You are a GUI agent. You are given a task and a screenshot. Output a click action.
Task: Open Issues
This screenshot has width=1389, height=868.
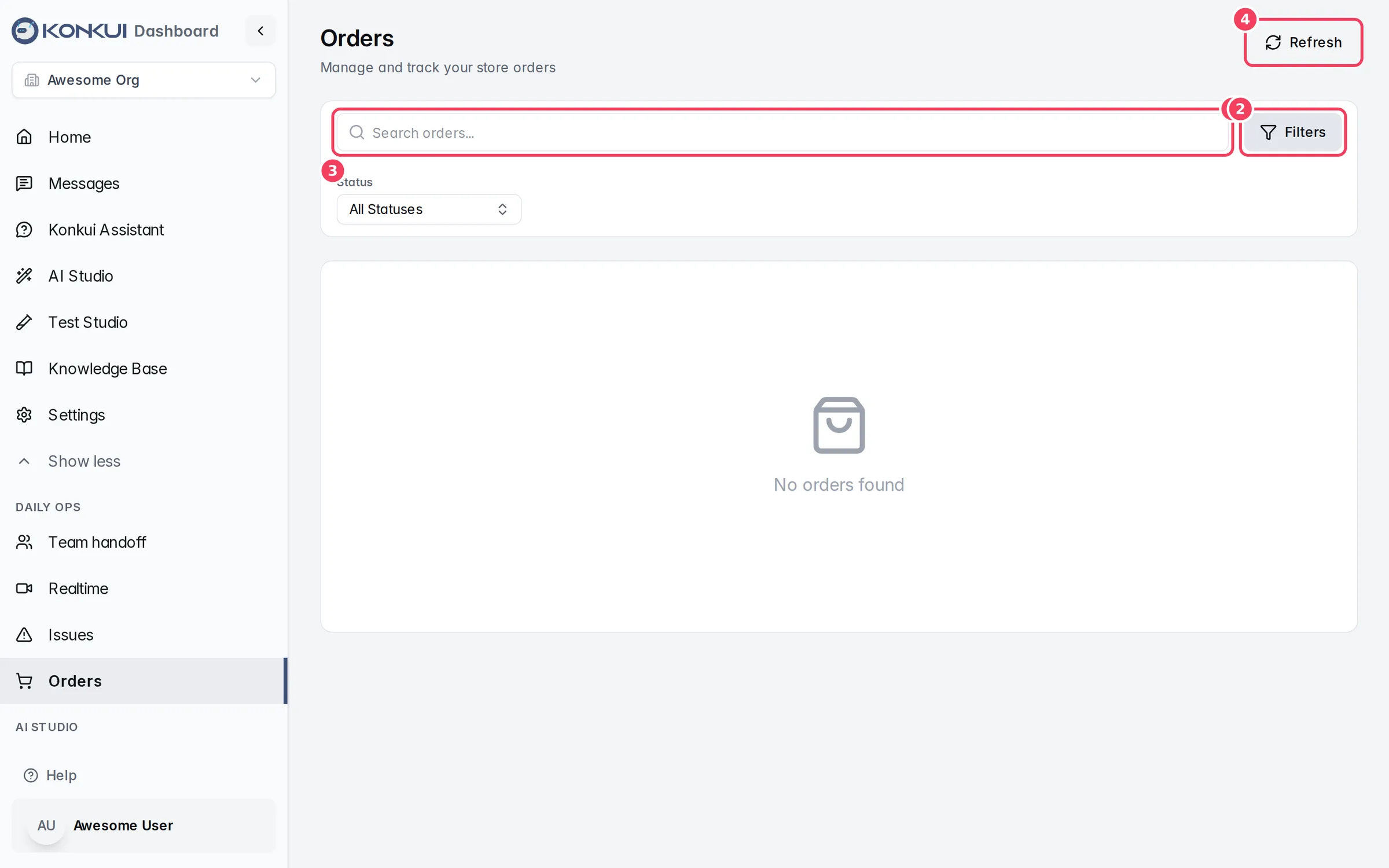144,635
